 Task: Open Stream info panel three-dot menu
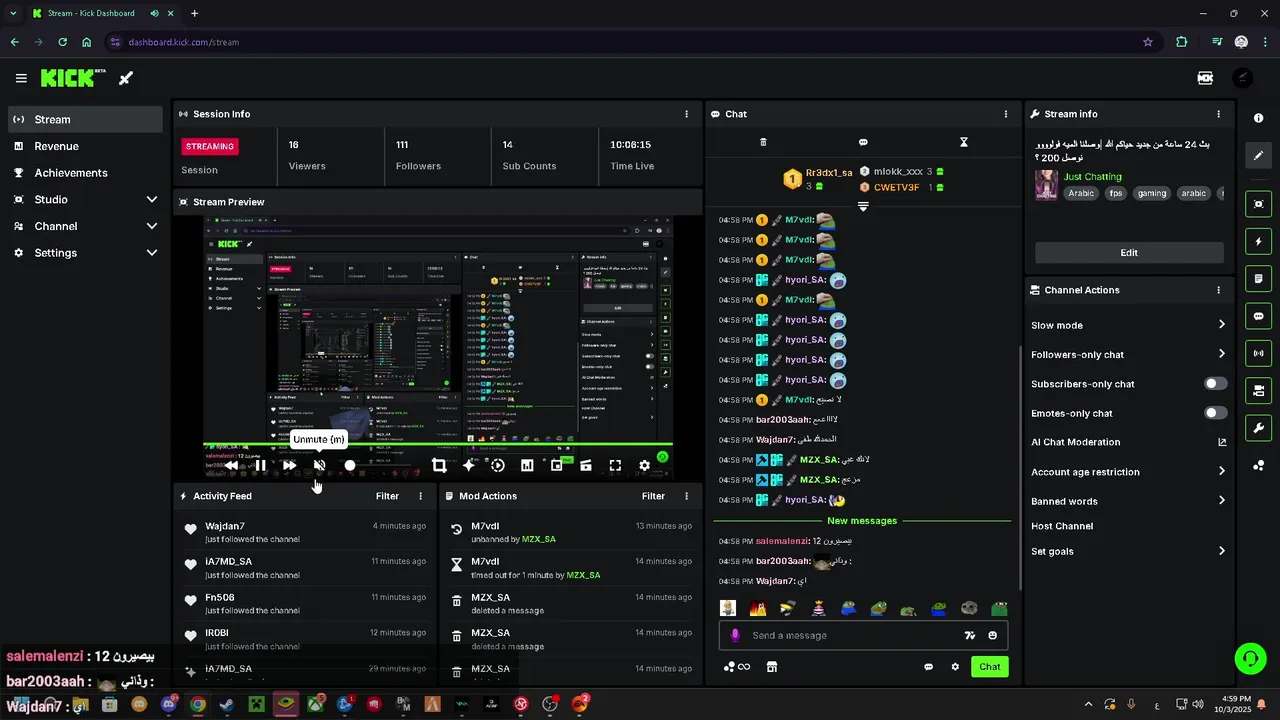(x=1218, y=114)
